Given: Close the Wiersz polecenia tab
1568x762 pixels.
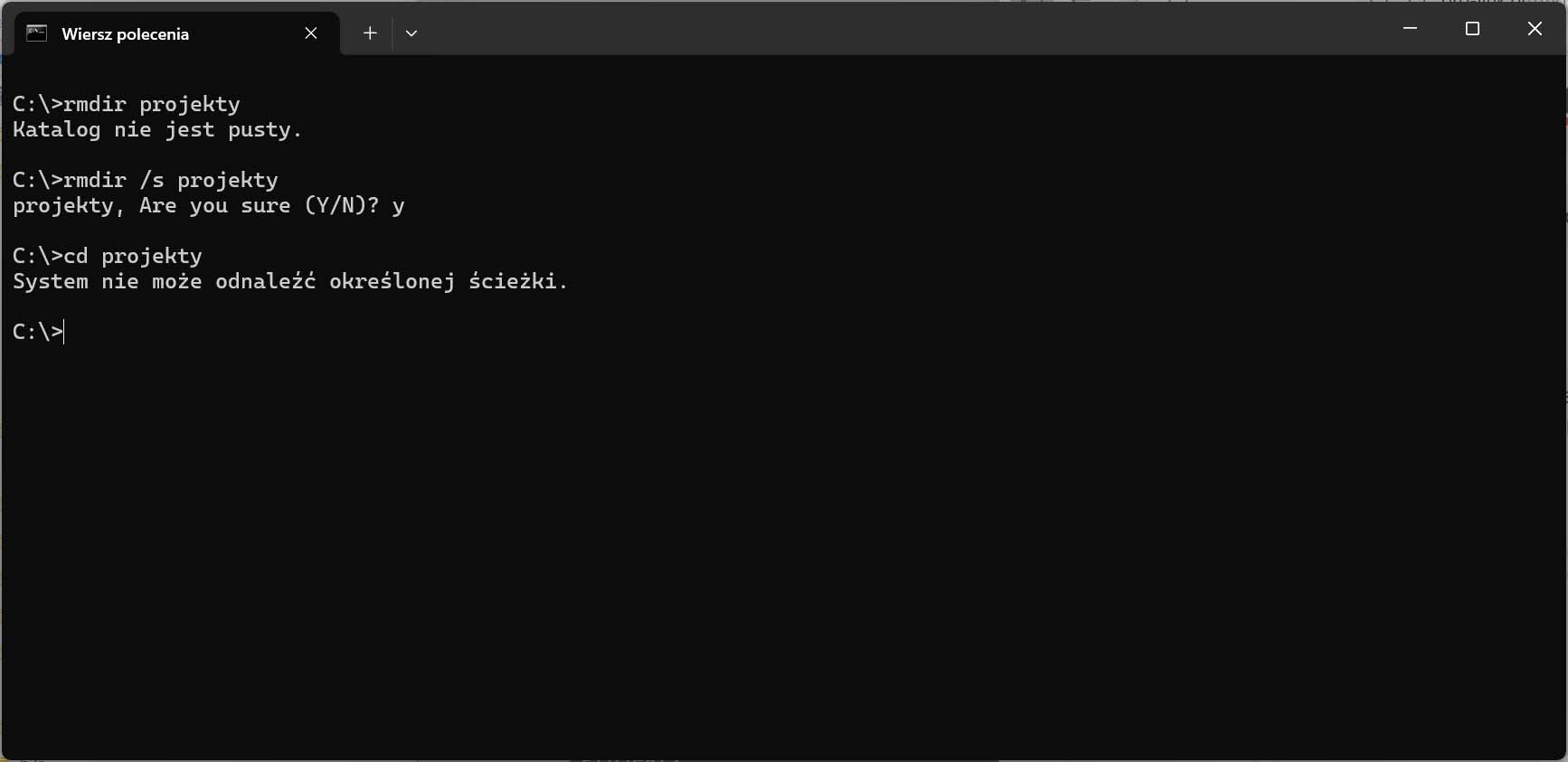Looking at the screenshot, I should click(311, 33).
